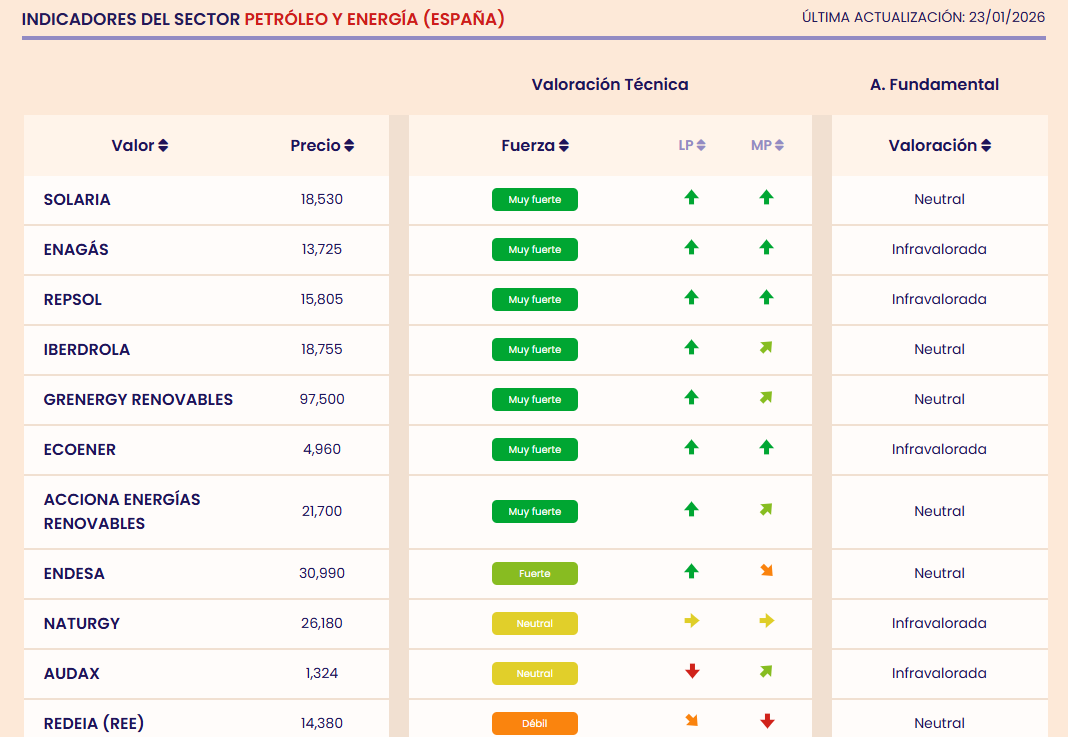
Task: Click ENDESA LP up arrow
Action: [x=691, y=571]
